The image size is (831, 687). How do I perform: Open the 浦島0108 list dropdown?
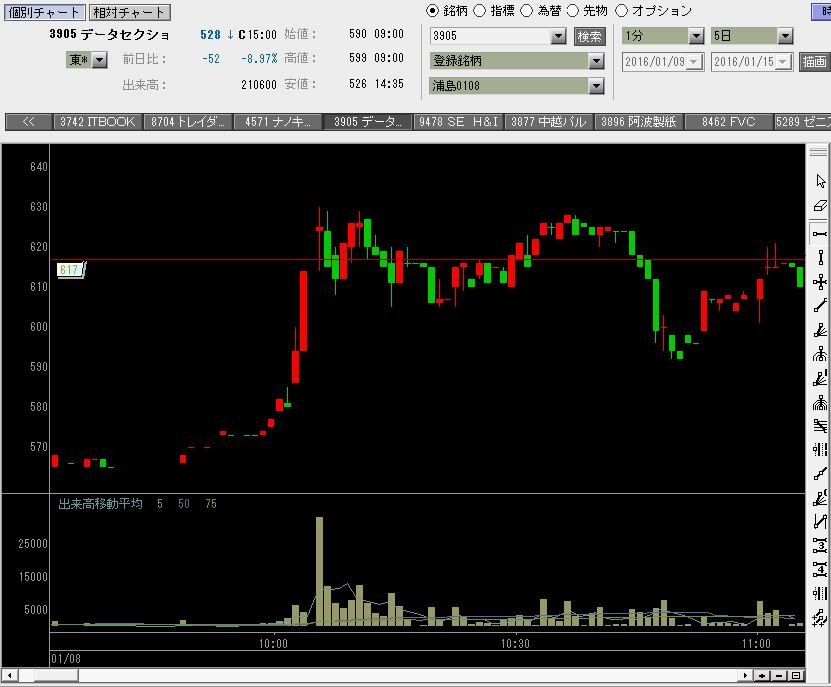(x=596, y=85)
